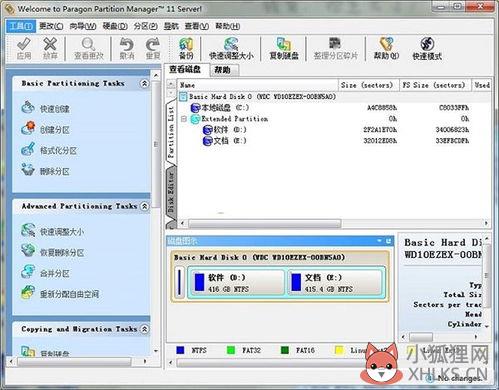Open the first menu in menu bar

(x=21, y=26)
